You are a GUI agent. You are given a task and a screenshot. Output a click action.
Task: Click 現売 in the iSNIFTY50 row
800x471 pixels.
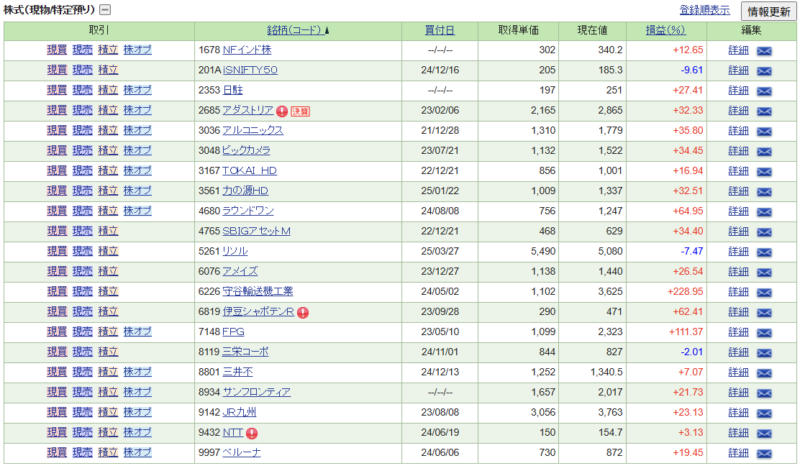[x=82, y=70]
